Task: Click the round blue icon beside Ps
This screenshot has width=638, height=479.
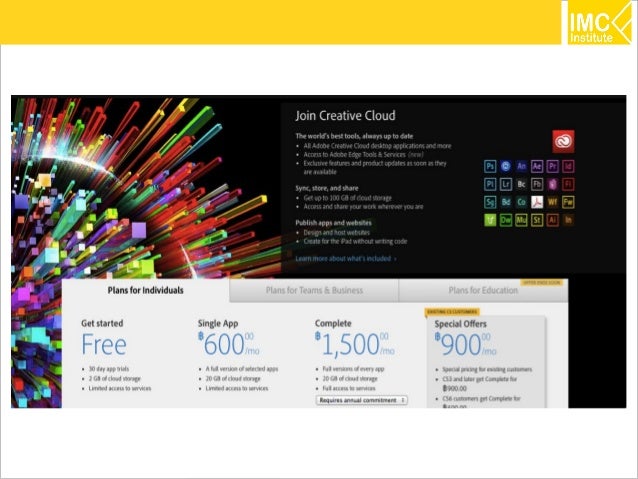Action: (x=505, y=166)
